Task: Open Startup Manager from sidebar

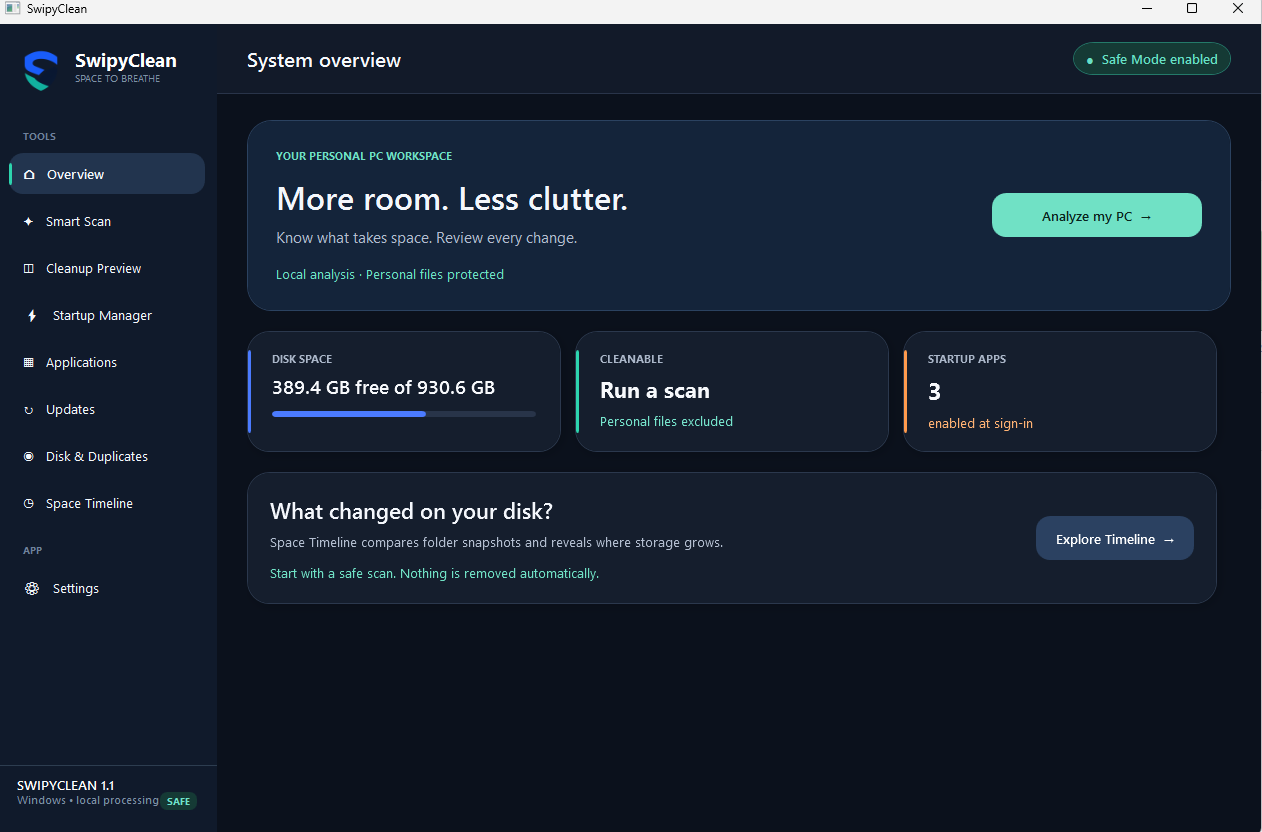Action: (x=107, y=315)
